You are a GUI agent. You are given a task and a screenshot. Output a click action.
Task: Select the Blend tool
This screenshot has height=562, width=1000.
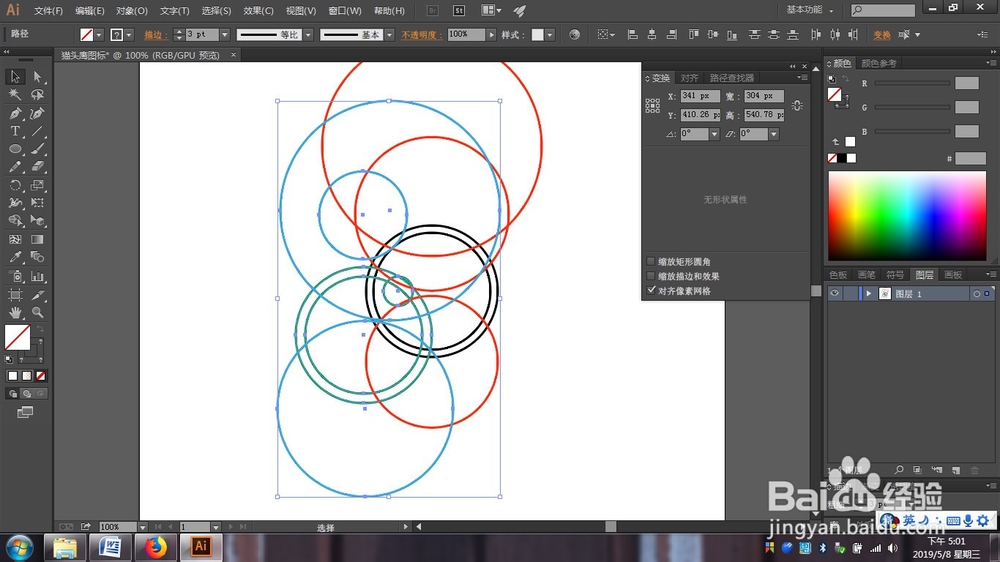tap(37, 257)
